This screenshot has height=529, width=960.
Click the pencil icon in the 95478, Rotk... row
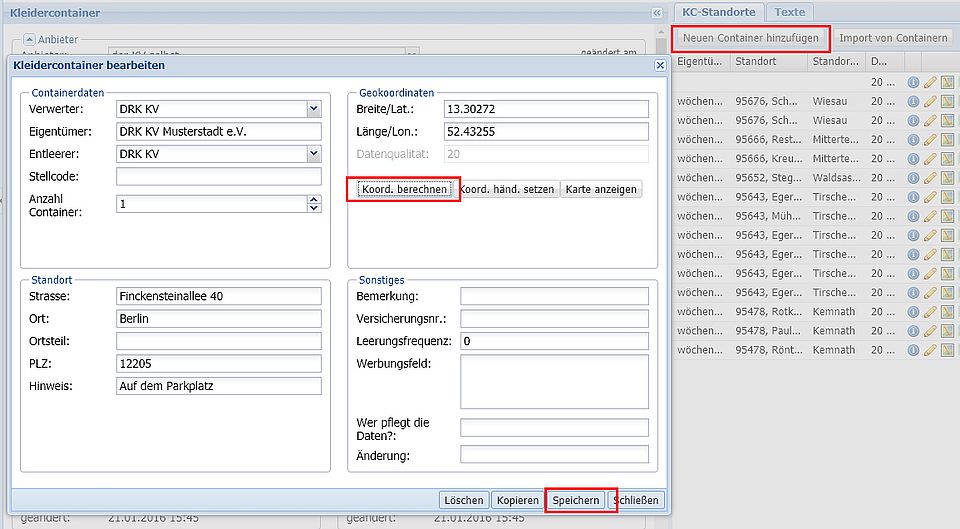pos(930,312)
